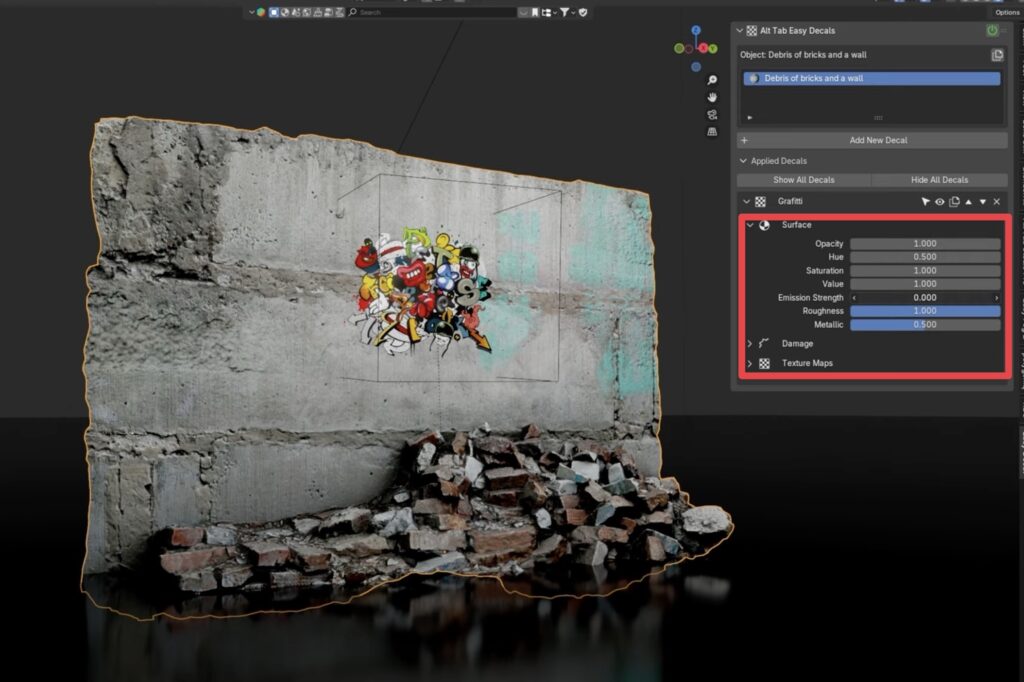Click the select arrow icon for Grafitti
The height and width of the screenshot is (682, 1024).
[x=926, y=202]
